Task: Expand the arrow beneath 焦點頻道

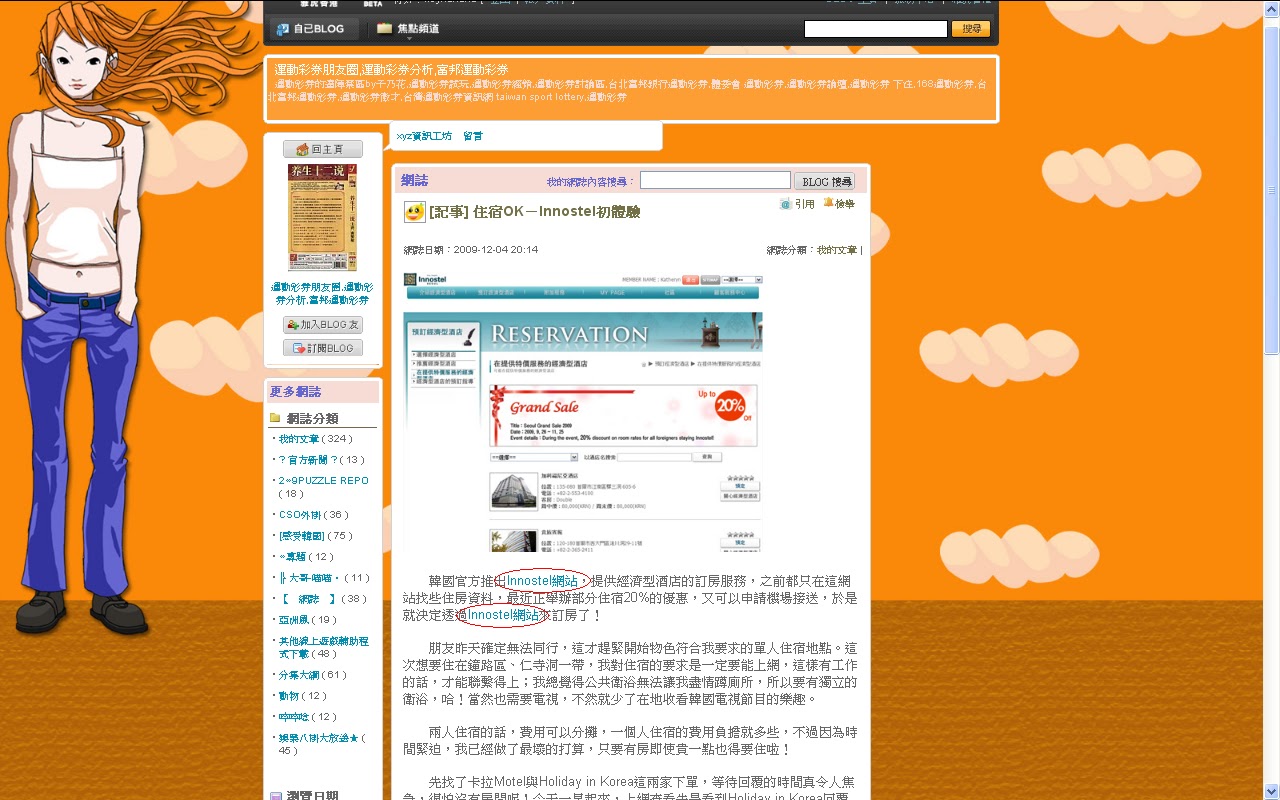Action: click(411, 38)
